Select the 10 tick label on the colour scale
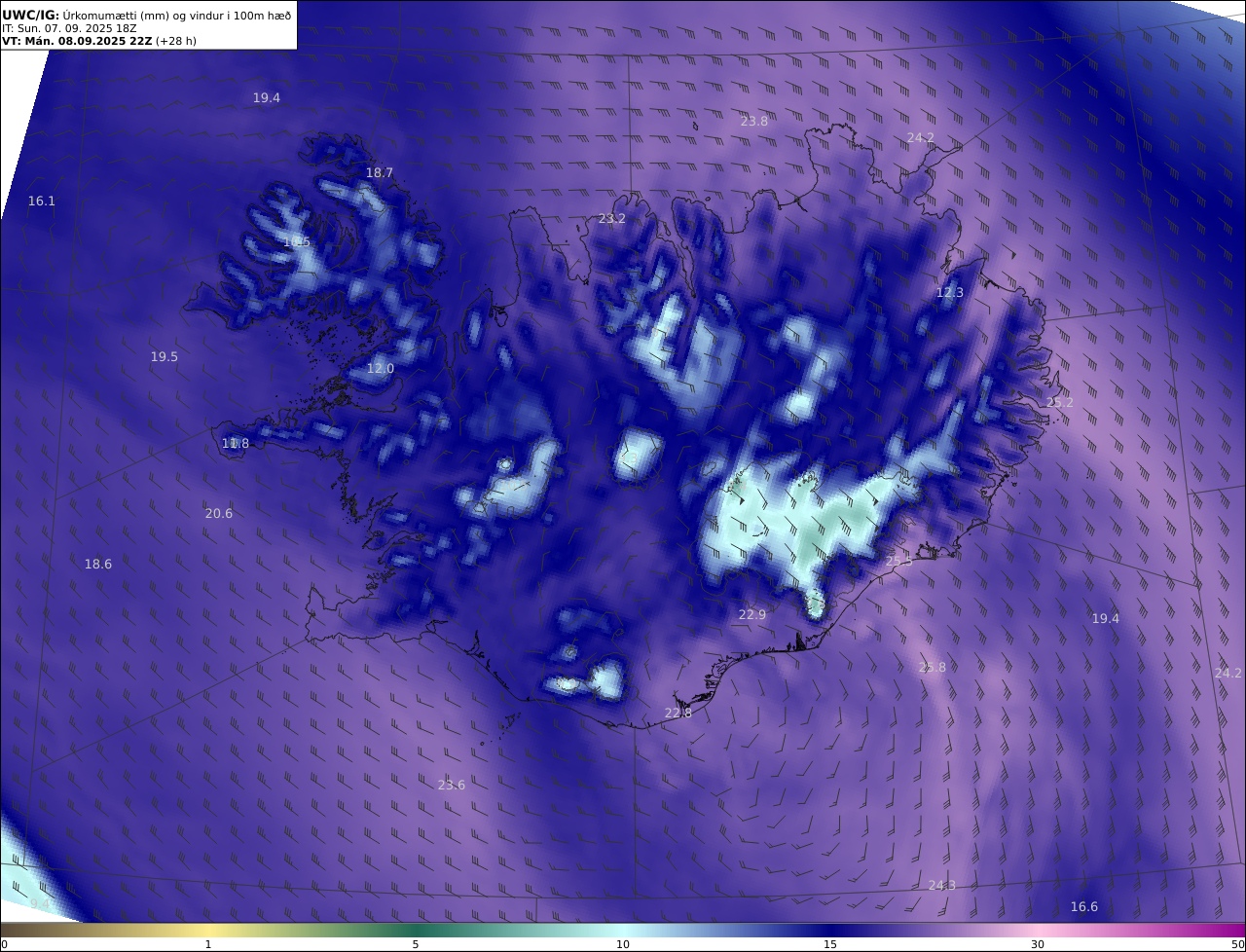This screenshot has height=952, width=1246. coord(623,944)
